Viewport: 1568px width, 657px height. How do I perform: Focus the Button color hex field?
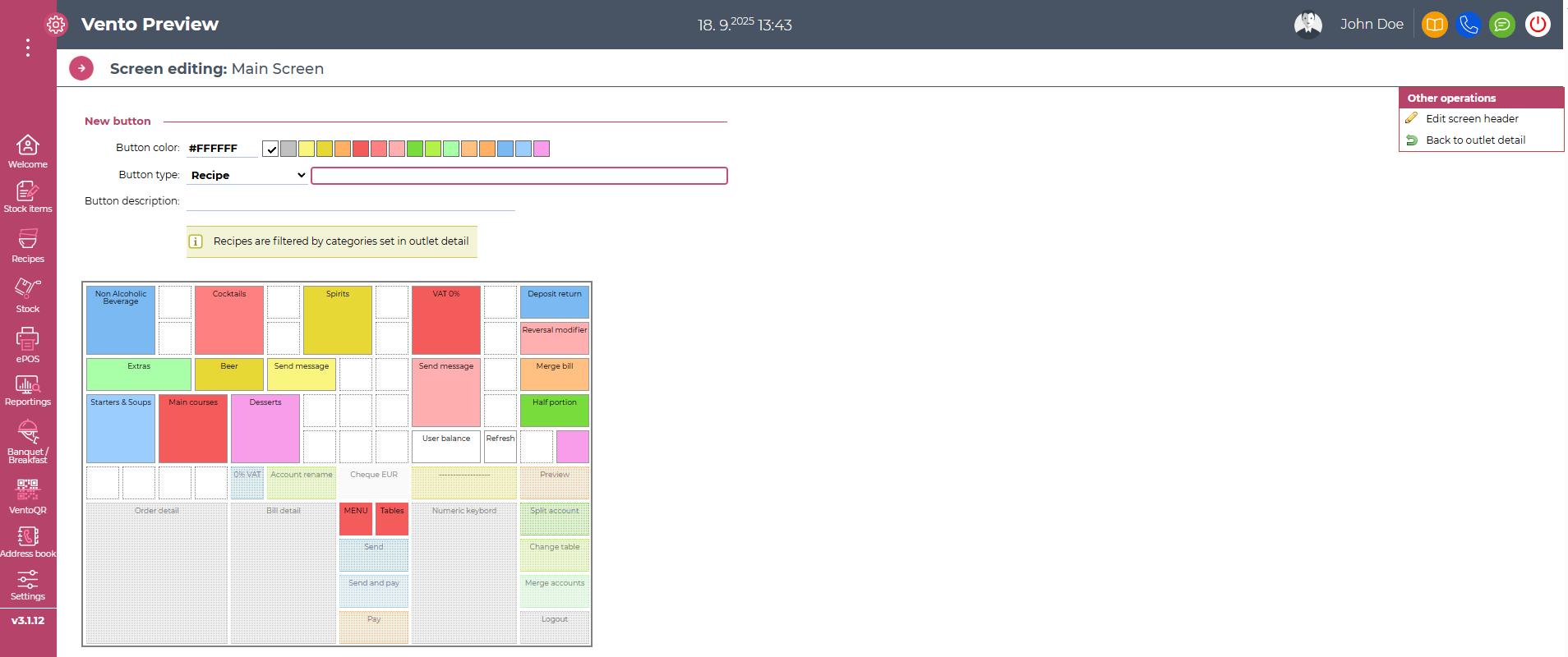[222, 149]
